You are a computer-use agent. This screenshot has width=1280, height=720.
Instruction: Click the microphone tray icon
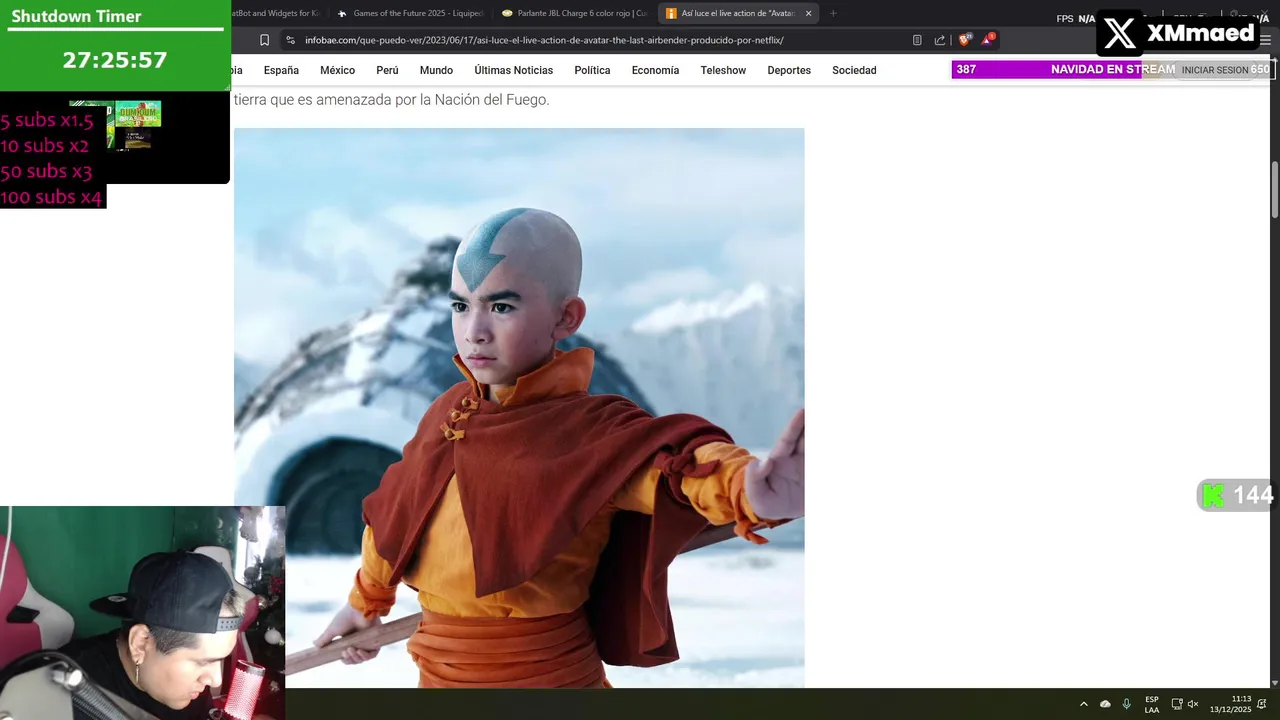1127,704
